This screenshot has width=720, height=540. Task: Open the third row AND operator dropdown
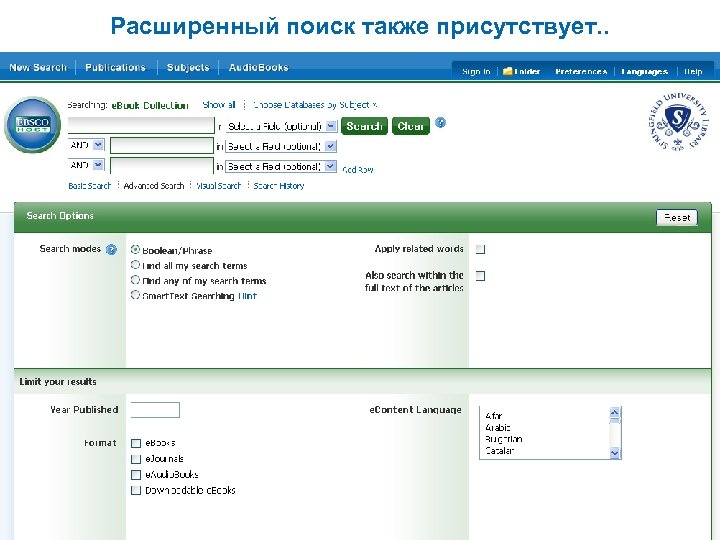click(x=86, y=165)
